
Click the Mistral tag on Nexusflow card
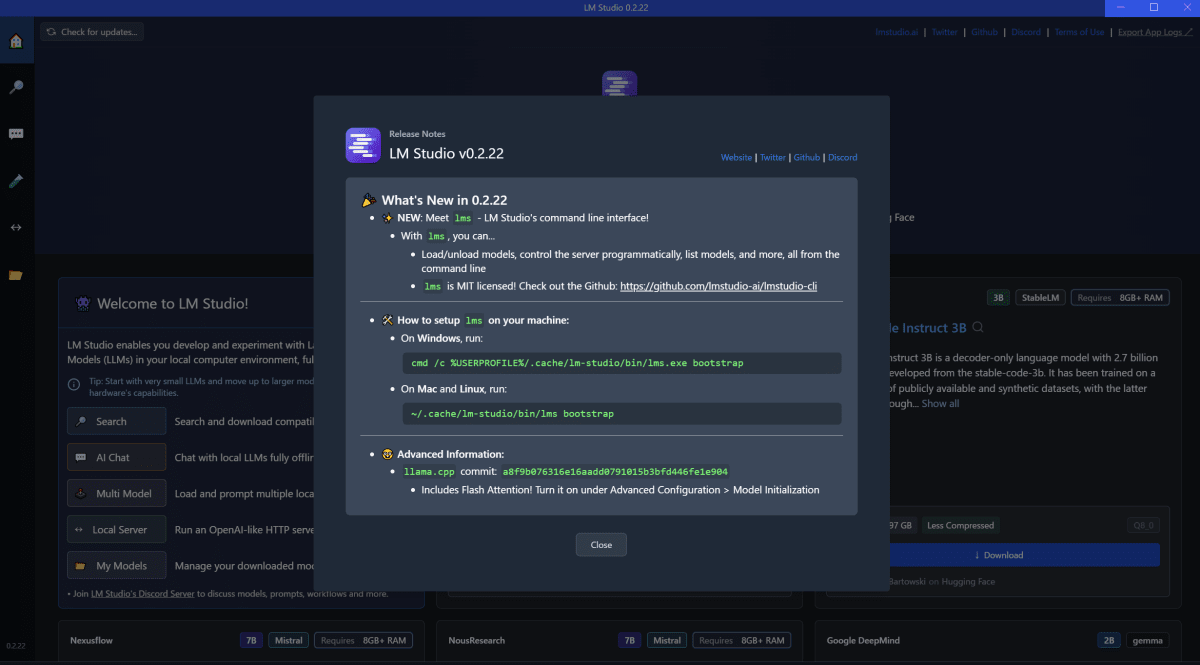pyautogui.click(x=288, y=640)
